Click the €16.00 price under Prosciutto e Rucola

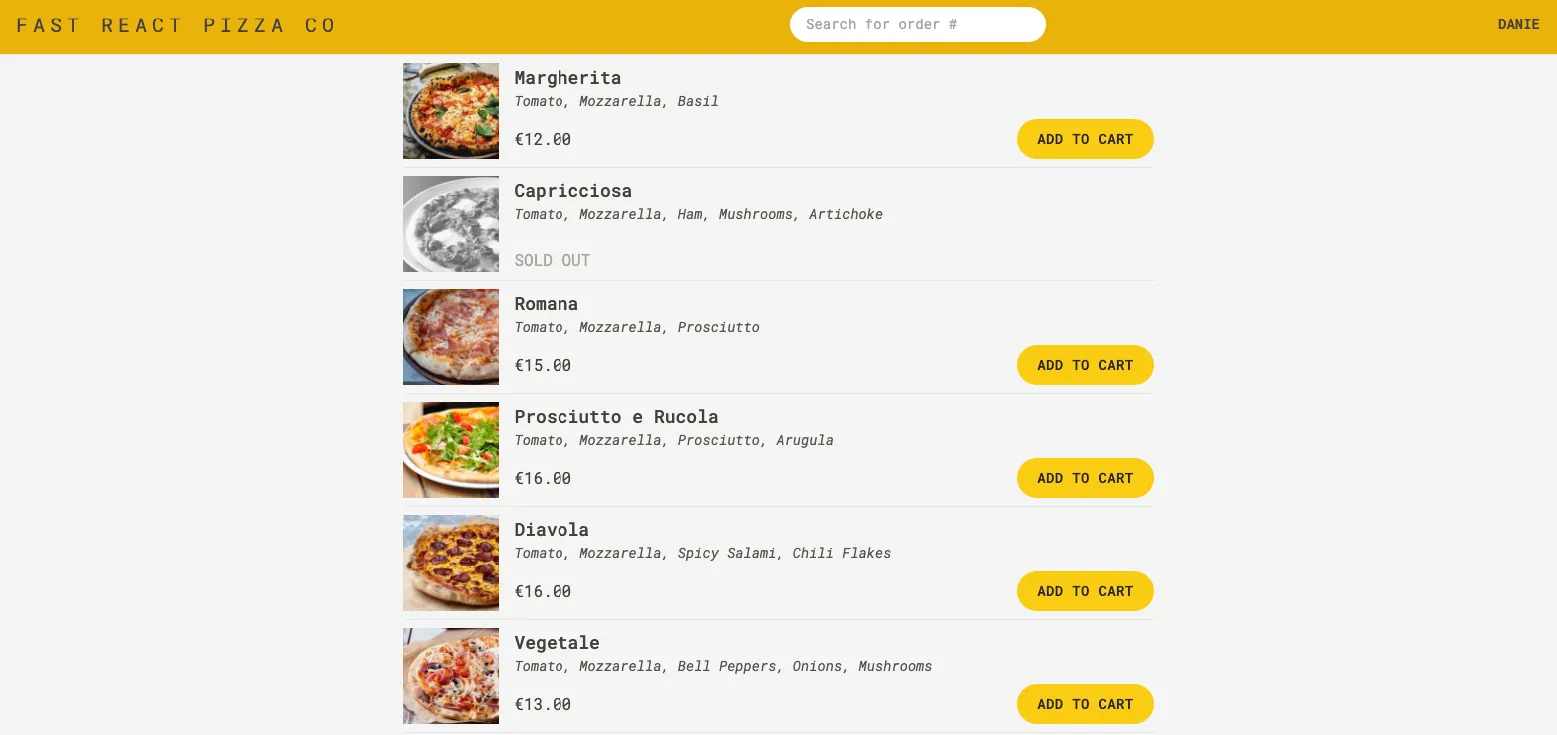[543, 478]
